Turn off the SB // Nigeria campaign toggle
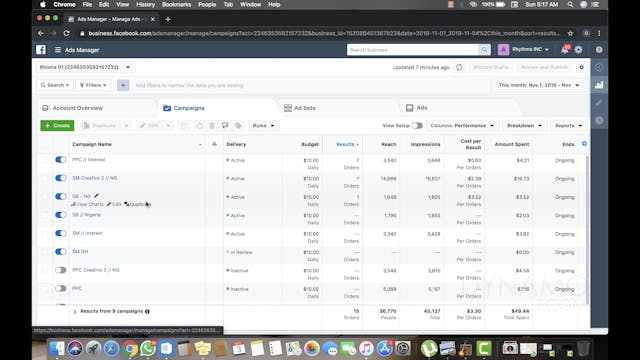 pos(60,215)
